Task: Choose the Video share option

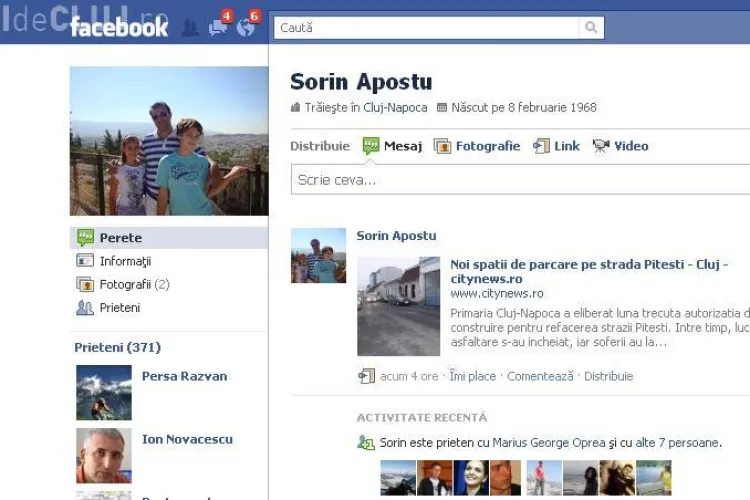Action: click(x=631, y=146)
